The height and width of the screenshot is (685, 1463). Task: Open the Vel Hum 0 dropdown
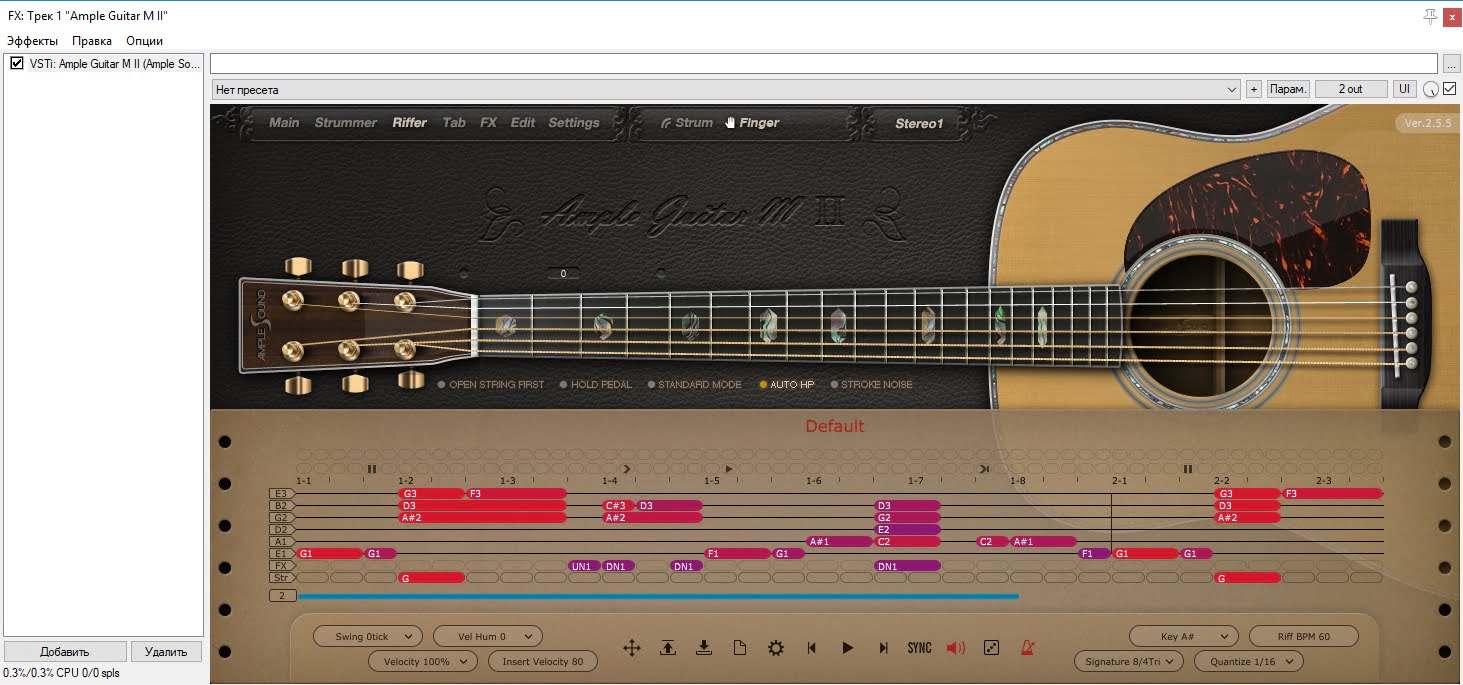coord(488,636)
